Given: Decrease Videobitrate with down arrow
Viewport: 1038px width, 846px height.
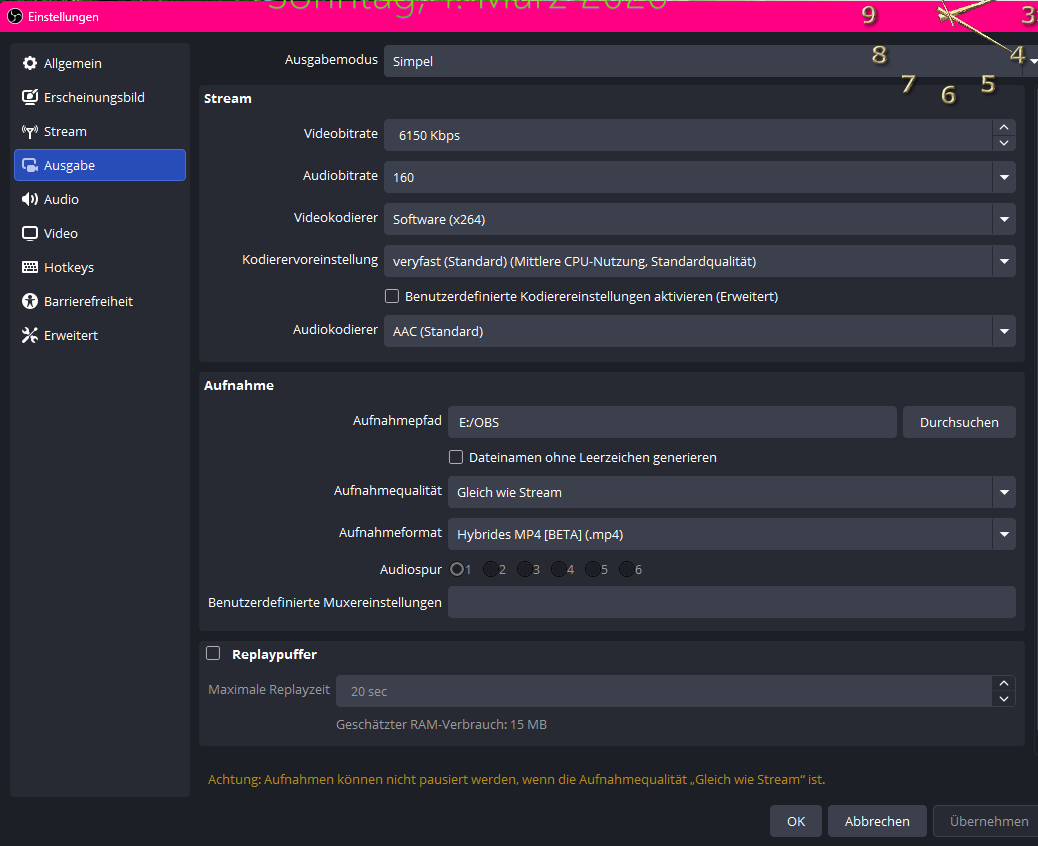Looking at the screenshot, I should click(x=1004, y=143).
